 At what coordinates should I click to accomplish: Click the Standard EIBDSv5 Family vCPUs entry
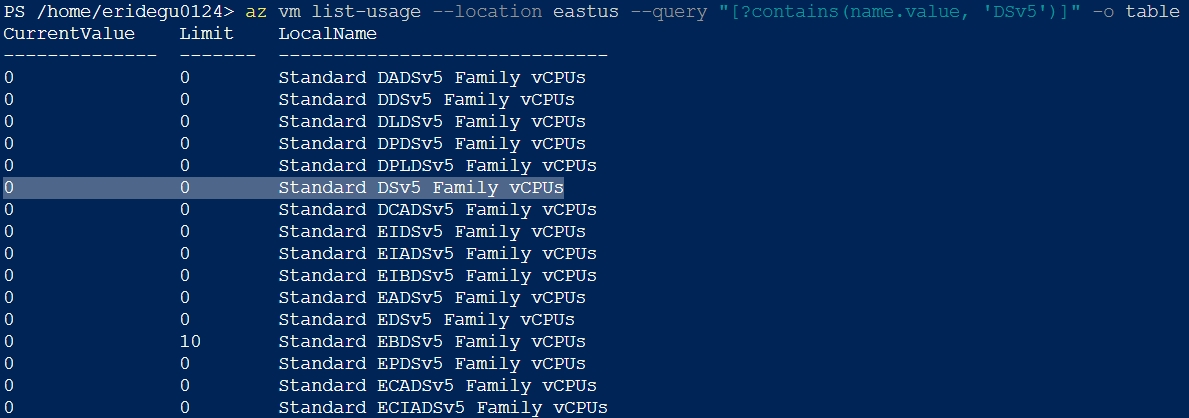click(437, 276)
